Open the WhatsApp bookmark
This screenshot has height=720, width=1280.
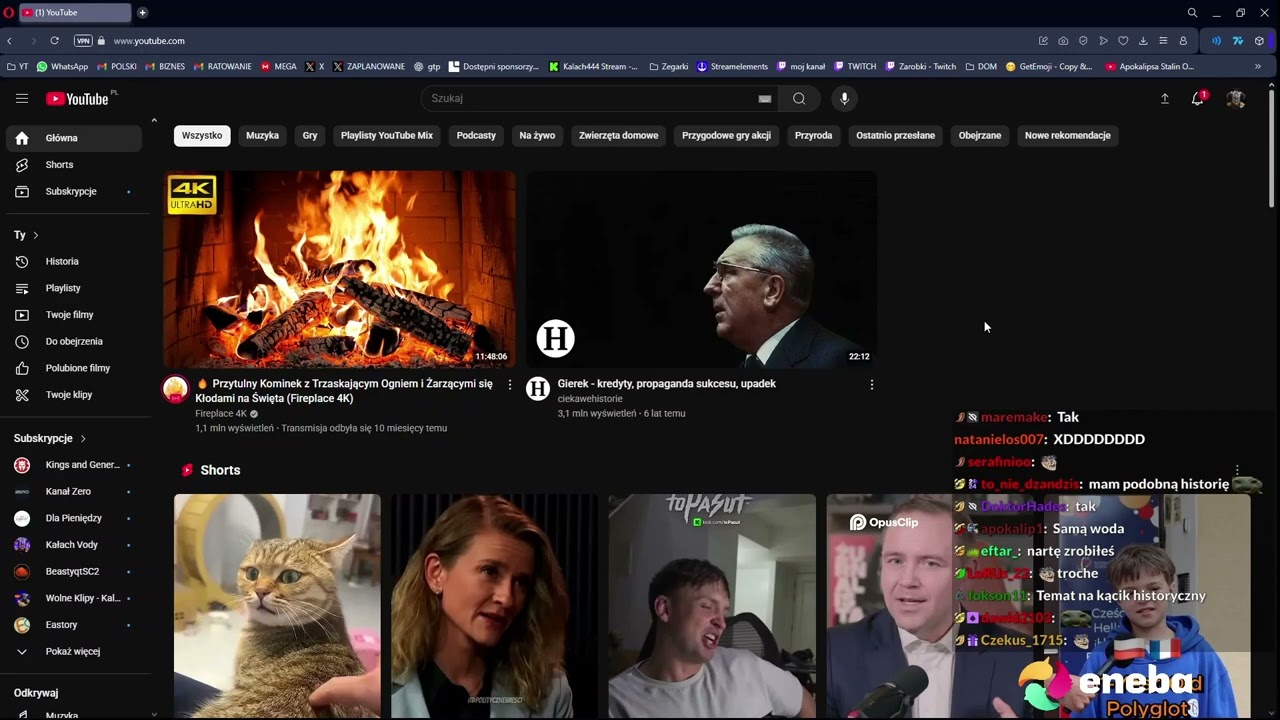click(x=62, y=67)
